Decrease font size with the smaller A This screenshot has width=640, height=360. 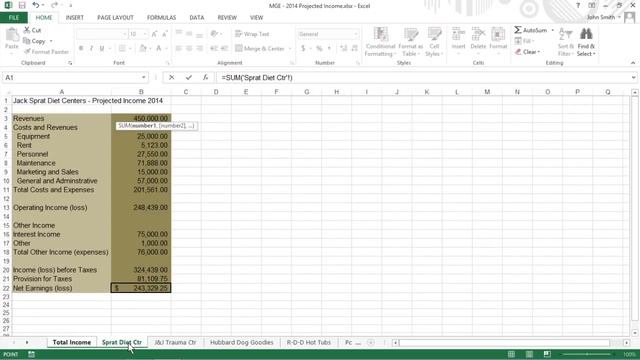click(165, 34)
